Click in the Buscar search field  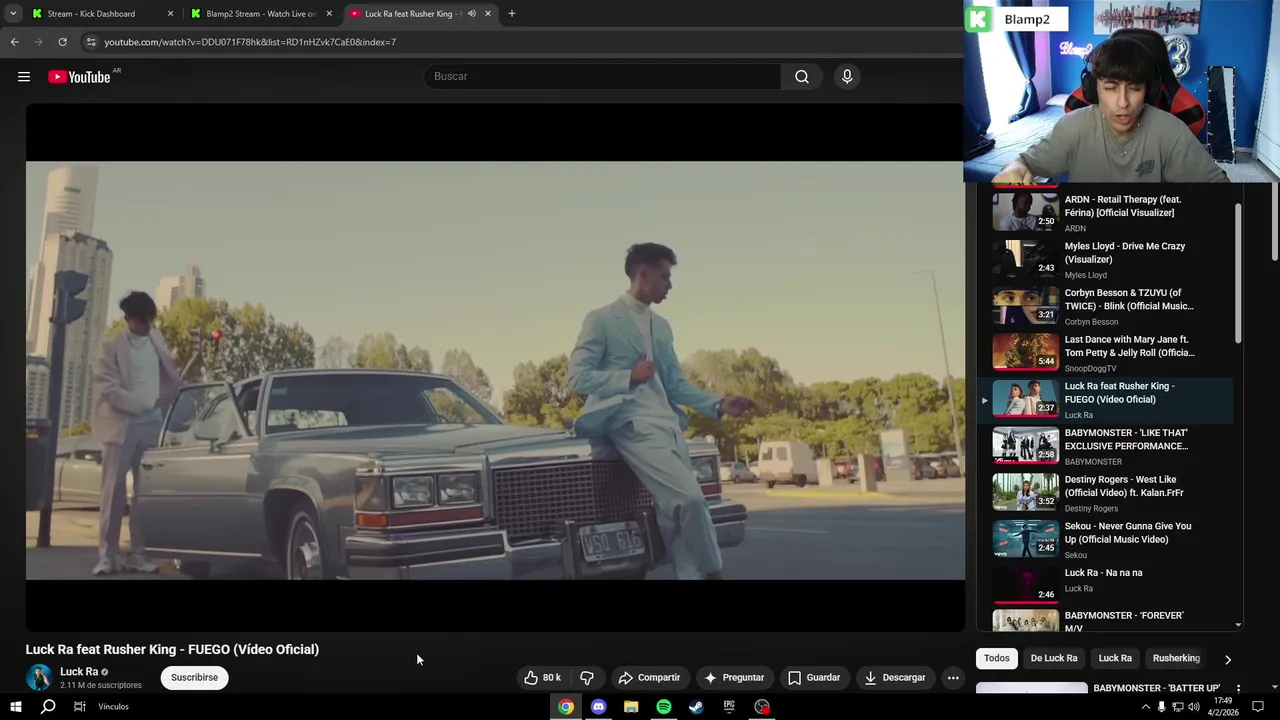point(602,77)
